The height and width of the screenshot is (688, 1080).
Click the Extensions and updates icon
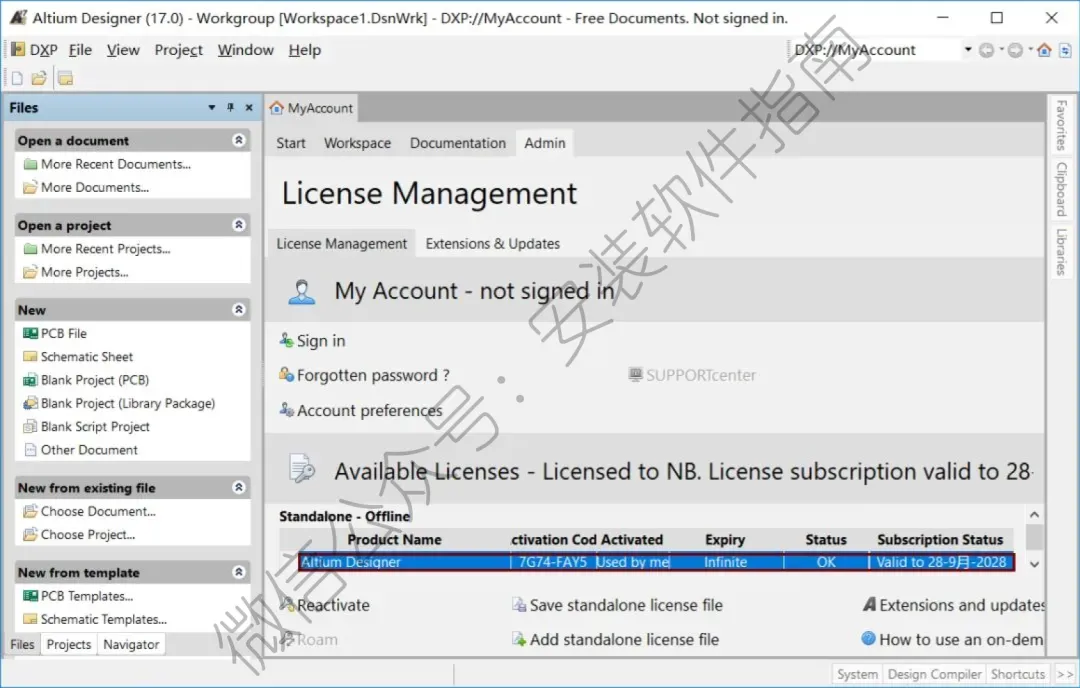click(870, 604)
